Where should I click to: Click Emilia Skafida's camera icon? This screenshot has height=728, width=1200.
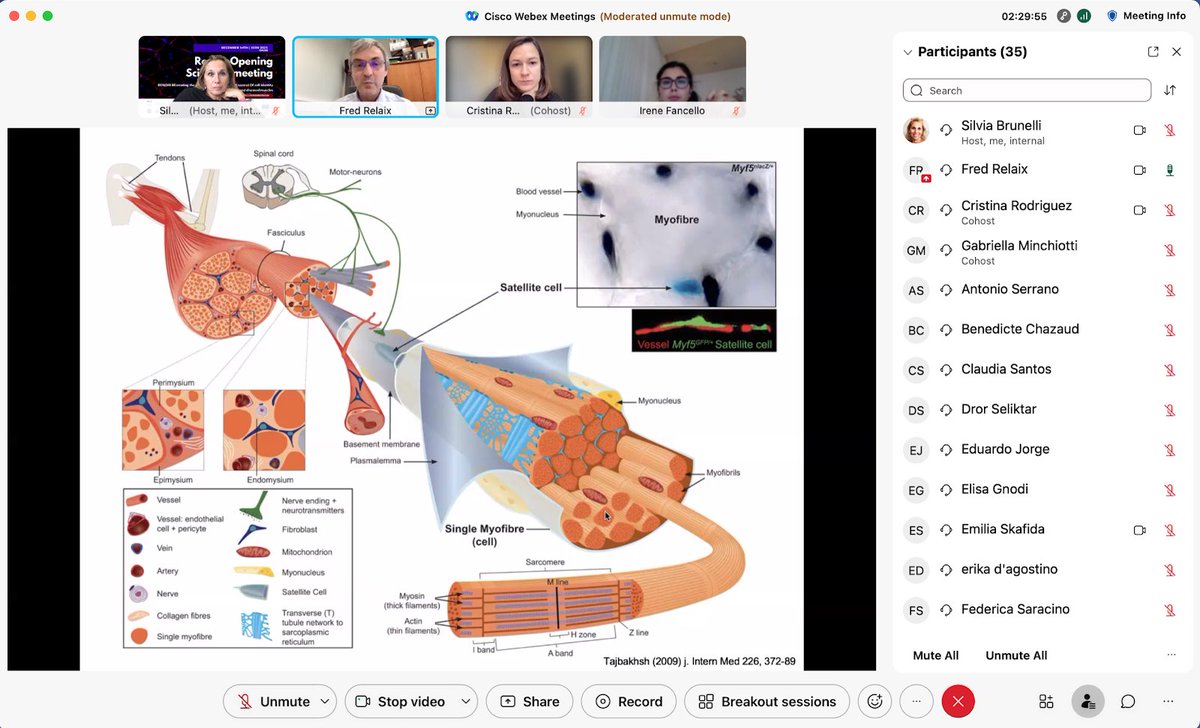[x=1139, y=530]
